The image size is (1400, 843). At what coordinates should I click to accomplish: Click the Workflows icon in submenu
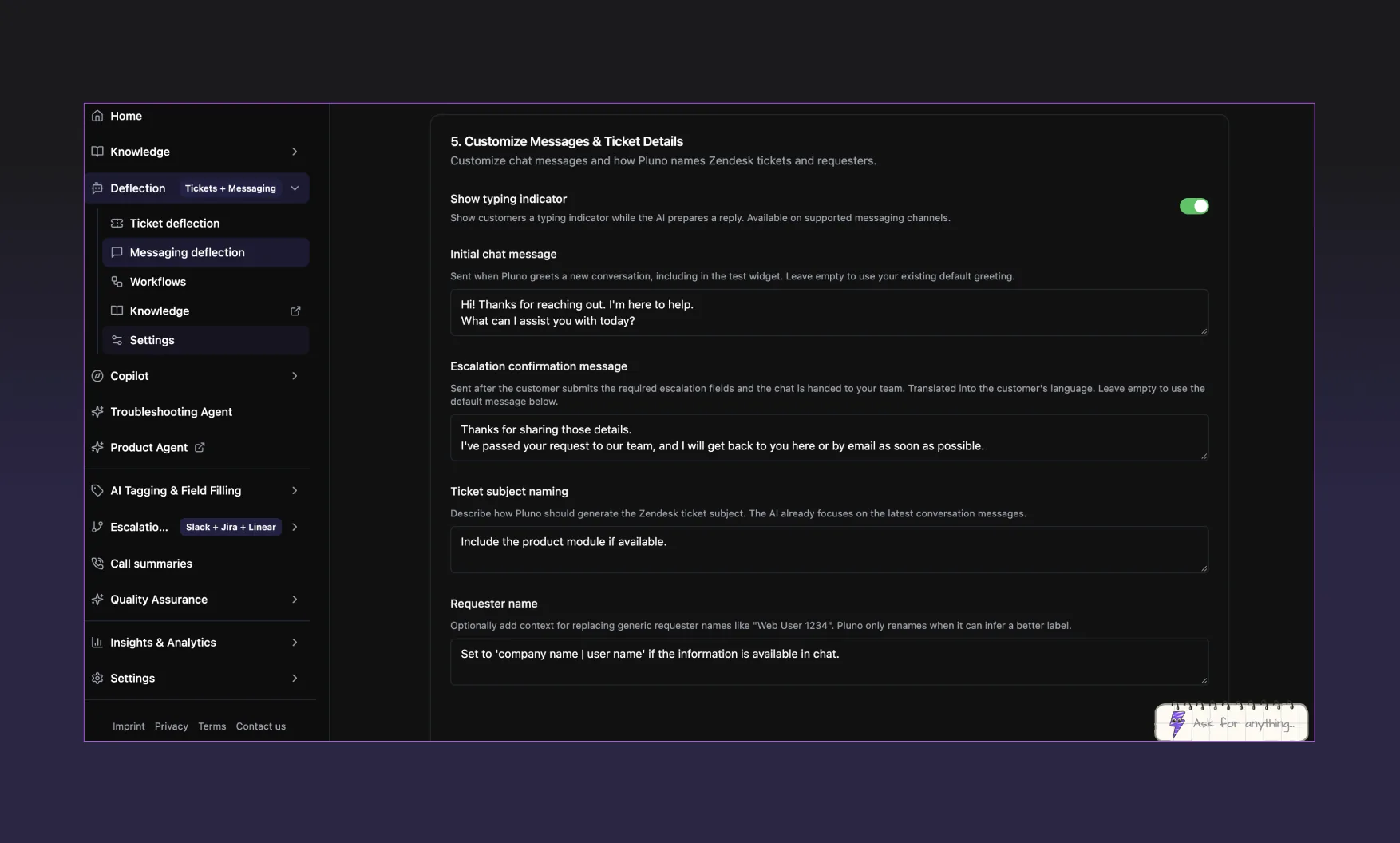[117, 282]
